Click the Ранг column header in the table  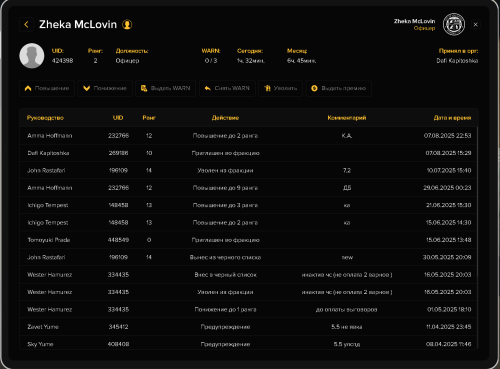point(149,118)
